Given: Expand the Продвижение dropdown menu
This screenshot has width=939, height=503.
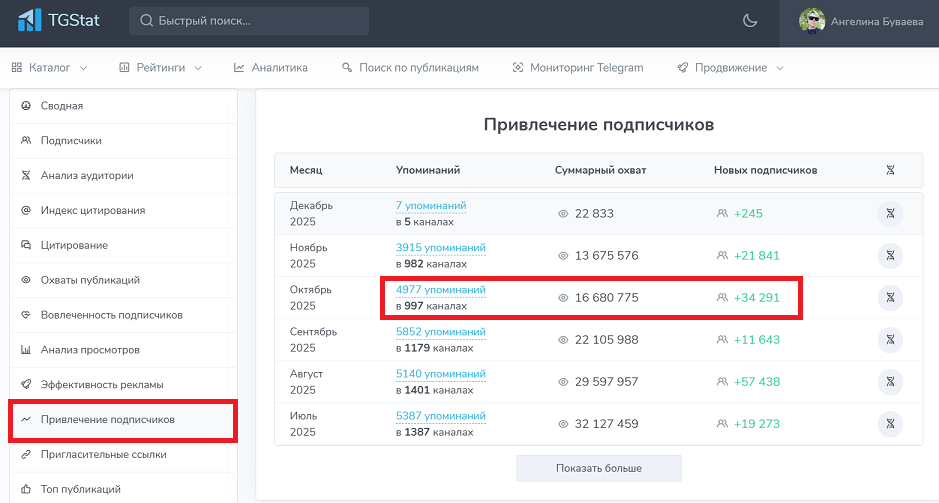Looking at the screenshot, I should click(730, 68).
